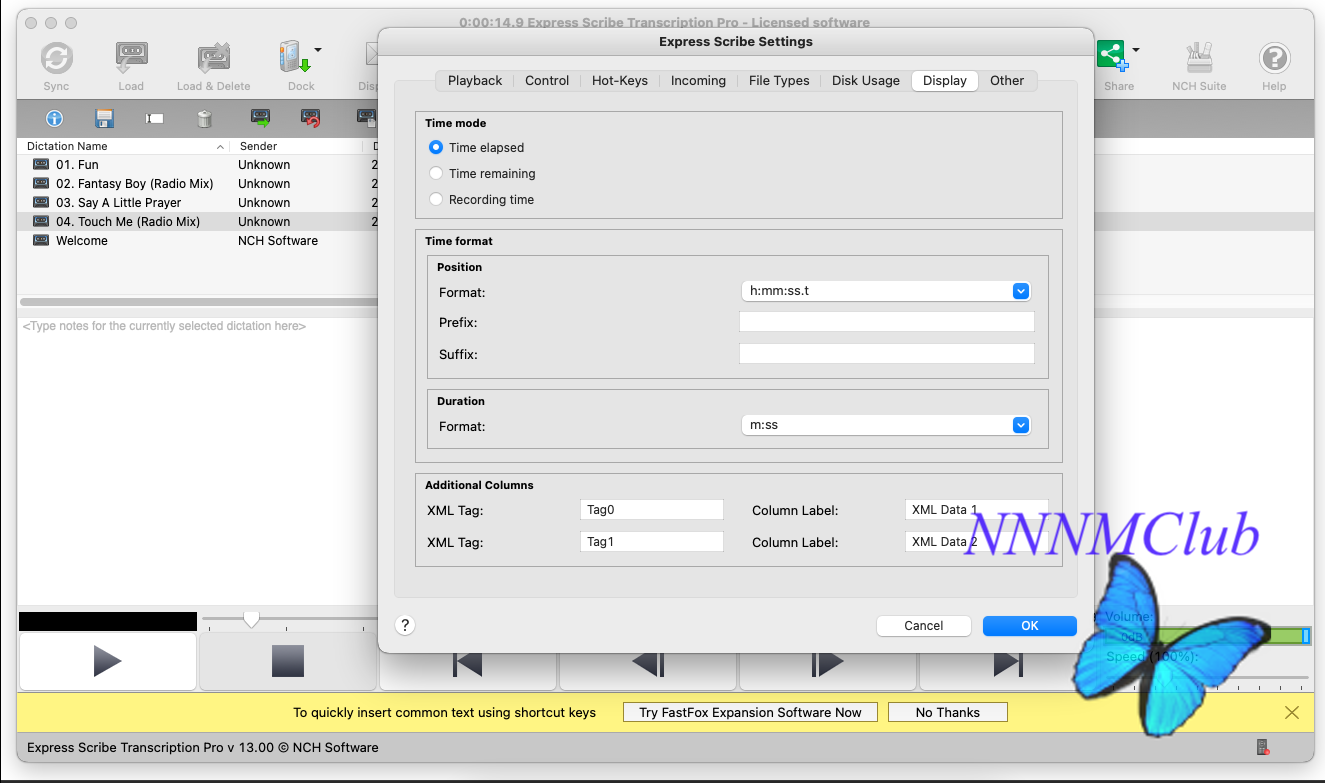Viewport: 1325px width, 783px height.
Task: Click the playback position slider thumb
Action: 252,620
